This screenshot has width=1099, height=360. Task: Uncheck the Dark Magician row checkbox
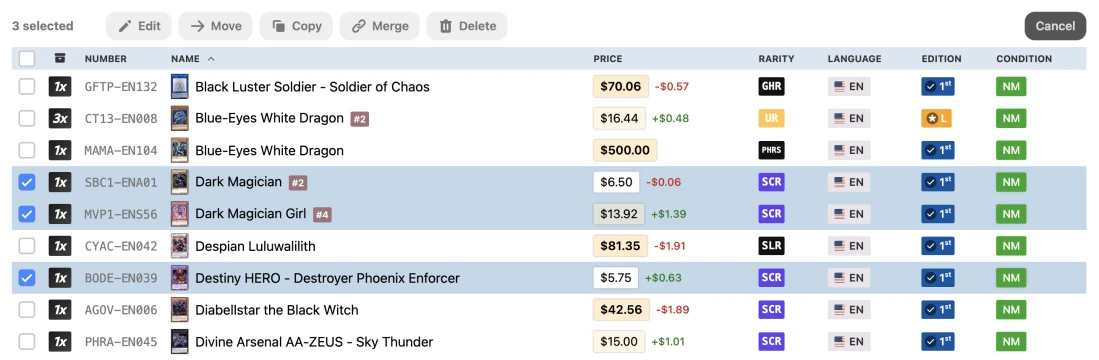[x=27, y=182]
